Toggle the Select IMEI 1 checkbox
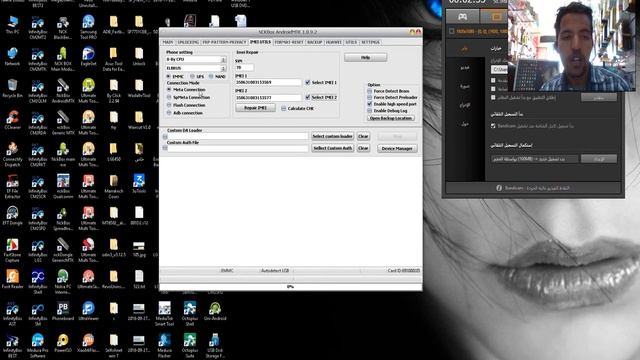The width and height of the screenshot is (640, 360). coord(308,82)
